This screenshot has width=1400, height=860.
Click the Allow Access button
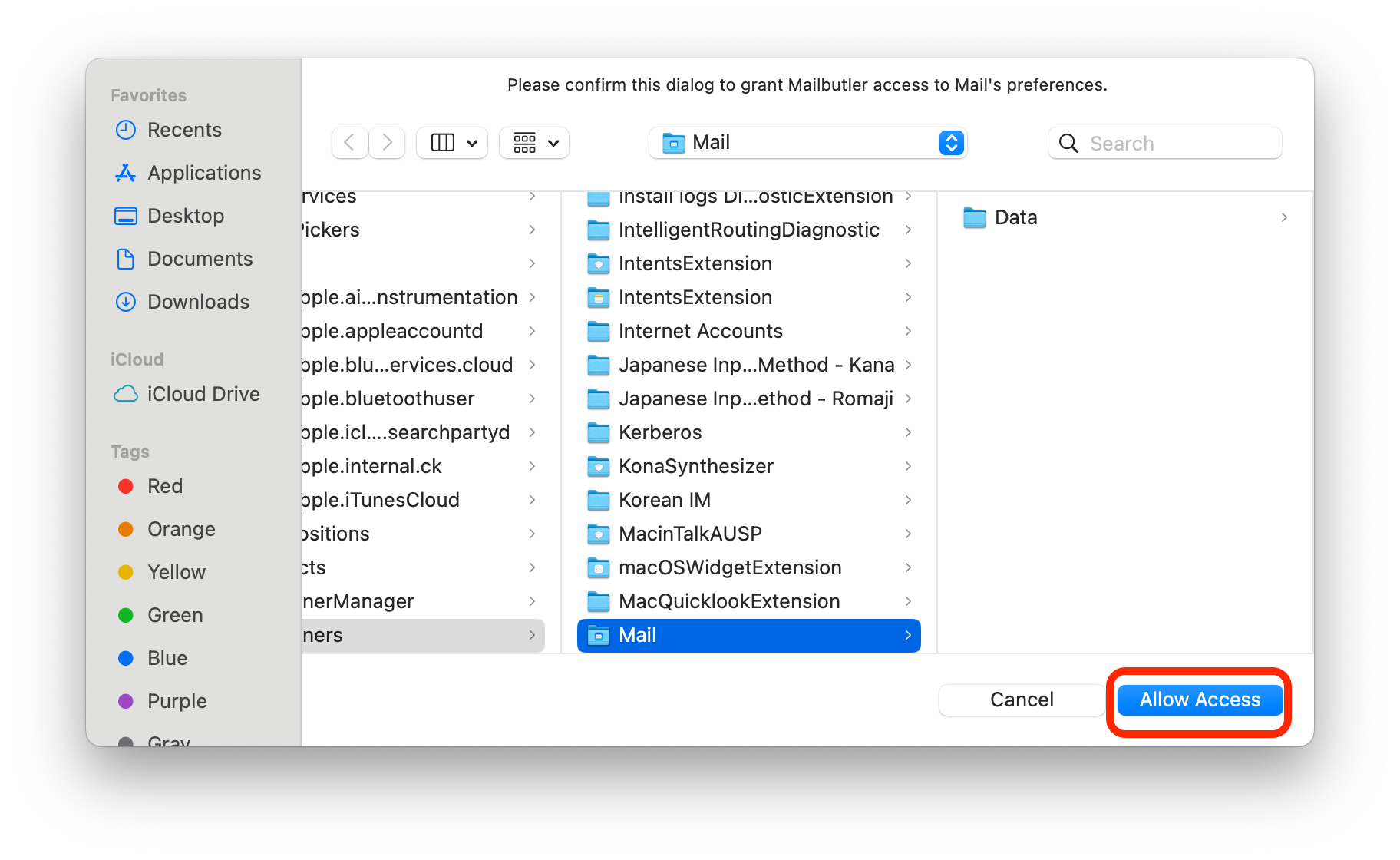pyautogui.click(x=1200, y=700)
